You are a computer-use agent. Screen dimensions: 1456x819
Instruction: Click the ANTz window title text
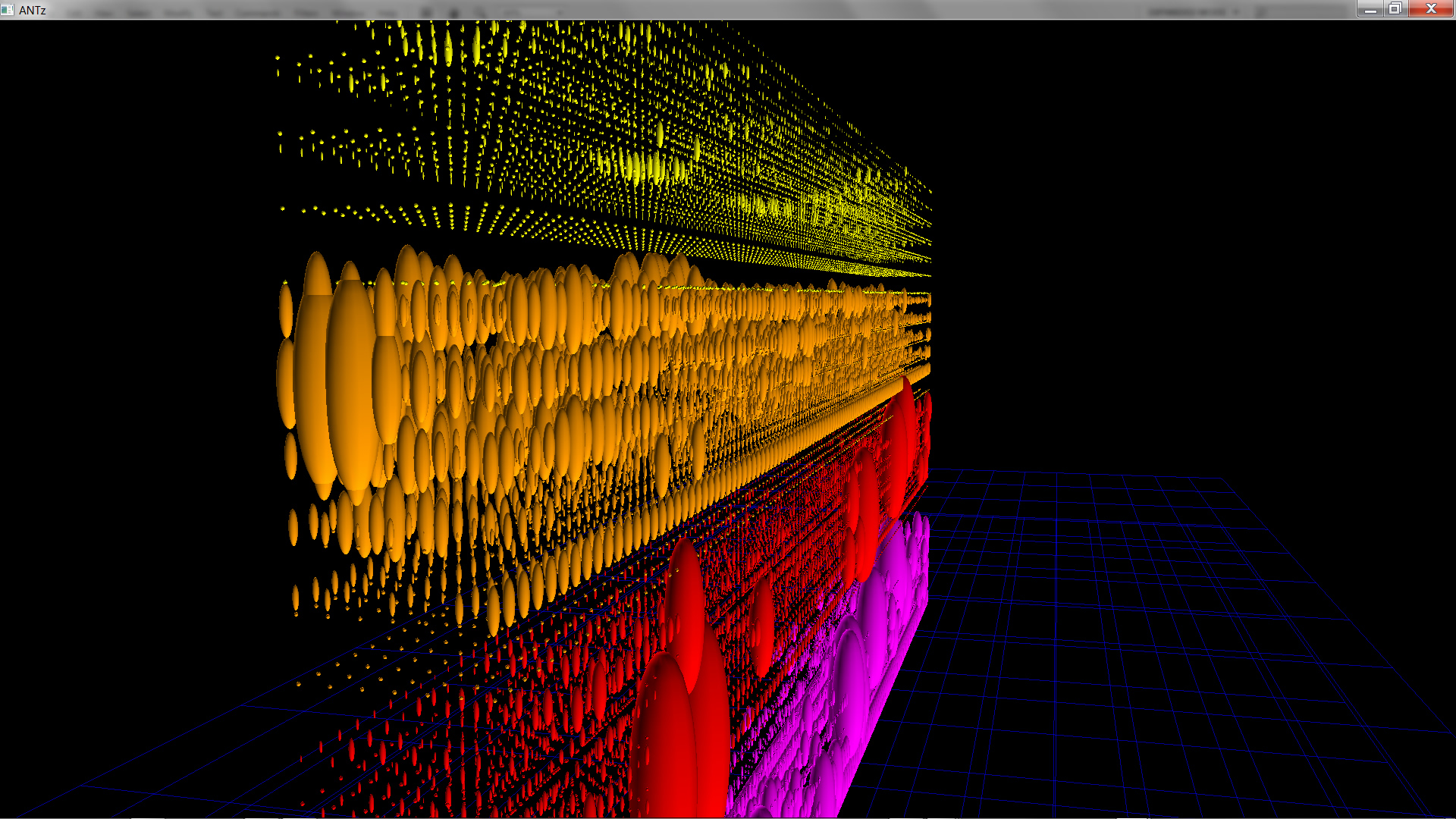[33, 10]
